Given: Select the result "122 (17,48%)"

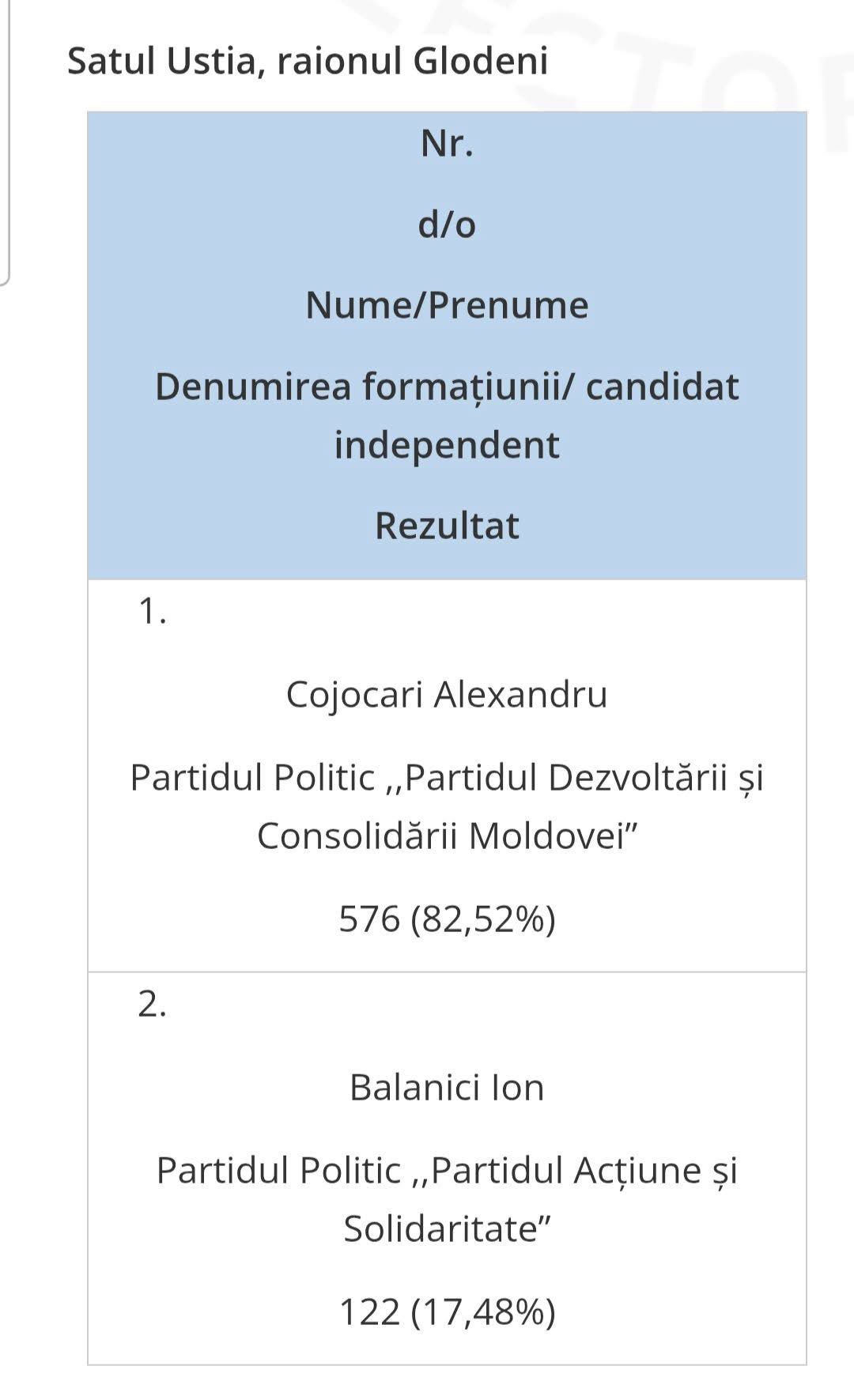Looking at the screenshot, I should (x=447, y=1311).
